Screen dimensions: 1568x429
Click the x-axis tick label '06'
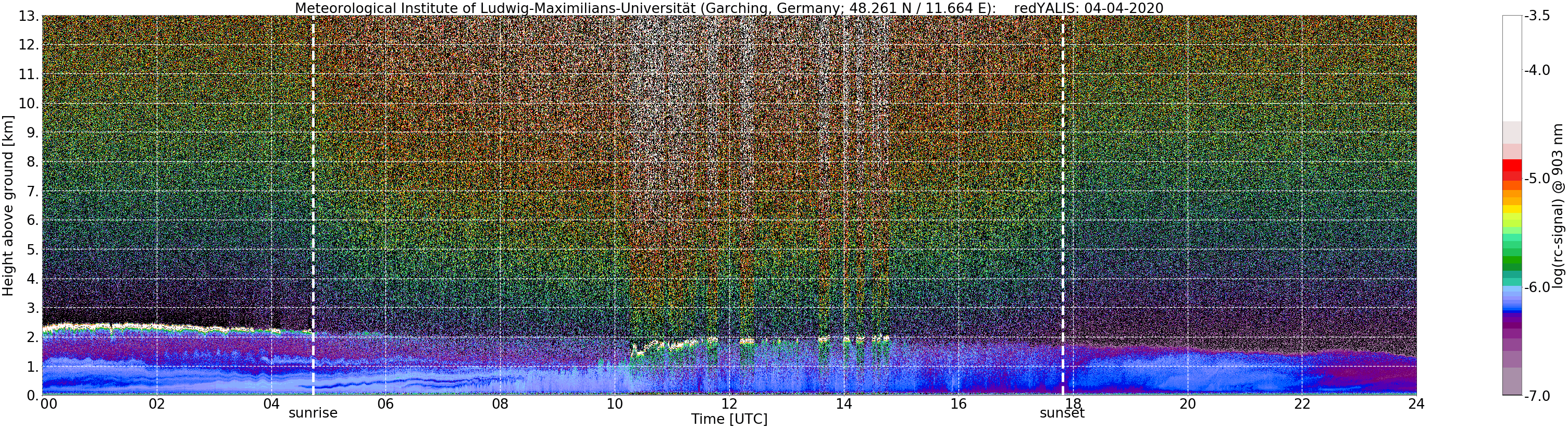coord(386,404)
